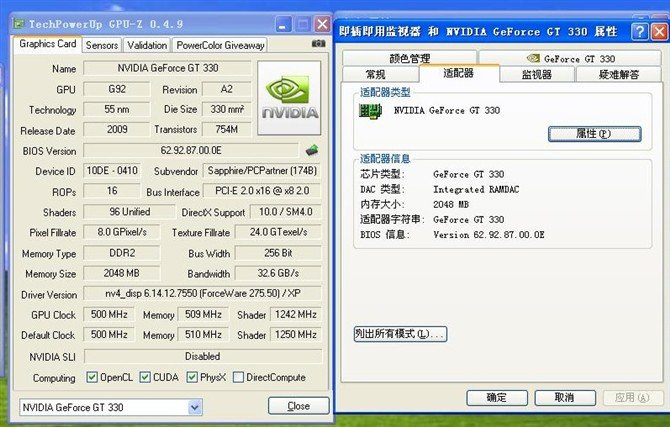670x427 pixels.
Task: Click the Shaders value 96 Unified
Action: point(129,212)
